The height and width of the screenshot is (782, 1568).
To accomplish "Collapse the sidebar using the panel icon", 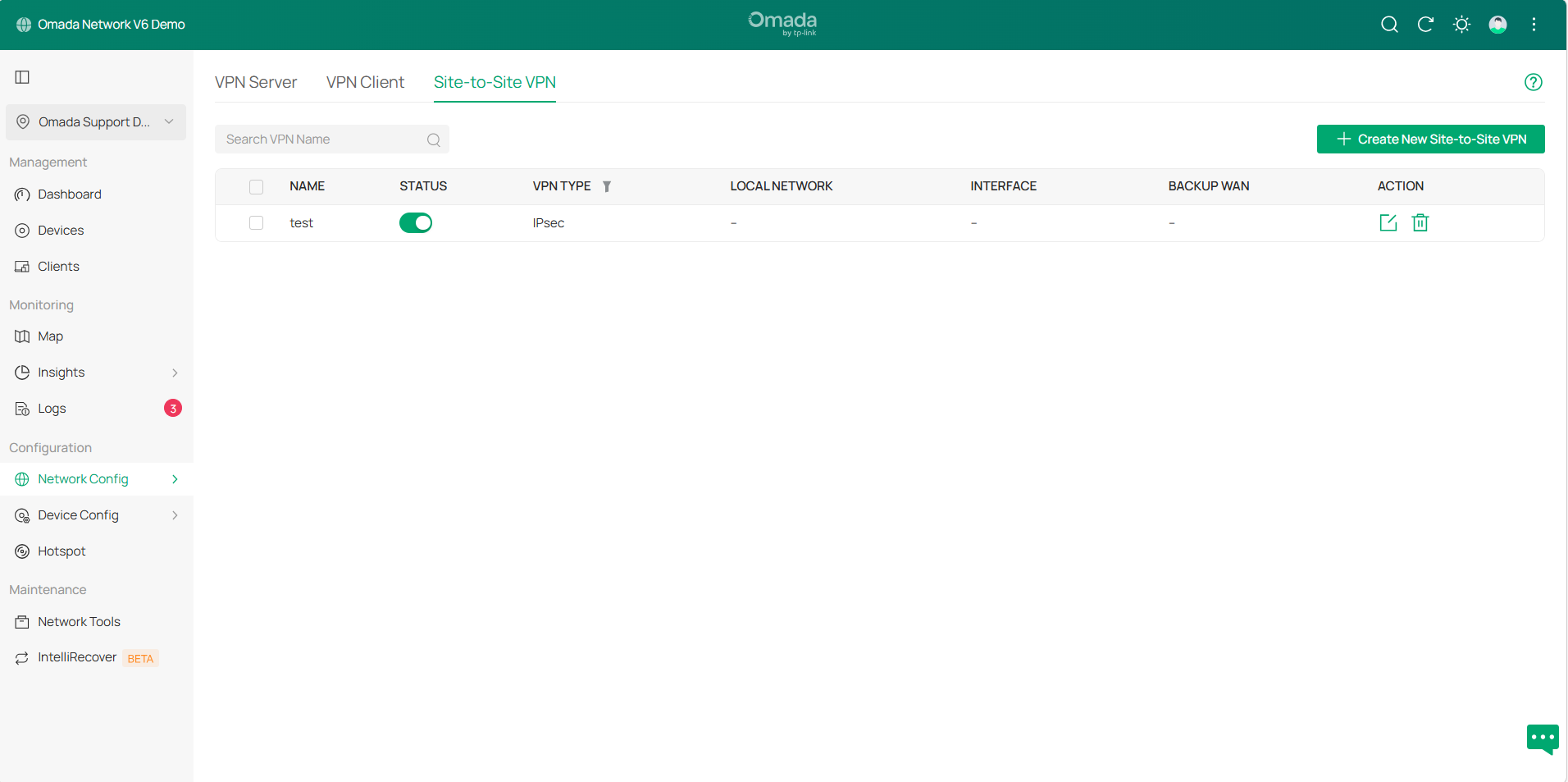I will click(x=22, y=77).
